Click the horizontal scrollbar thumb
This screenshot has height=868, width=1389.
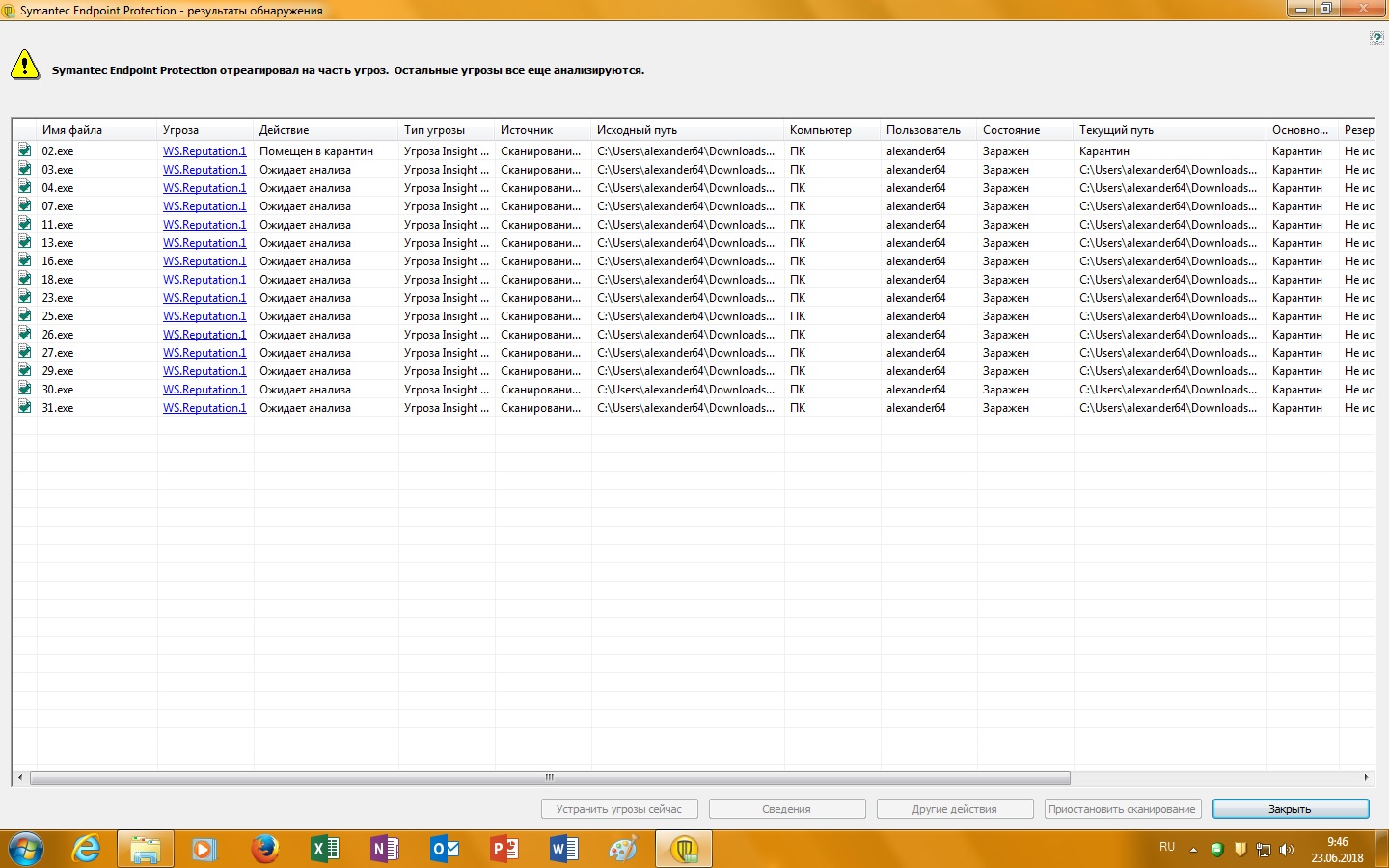click(550, 777)
